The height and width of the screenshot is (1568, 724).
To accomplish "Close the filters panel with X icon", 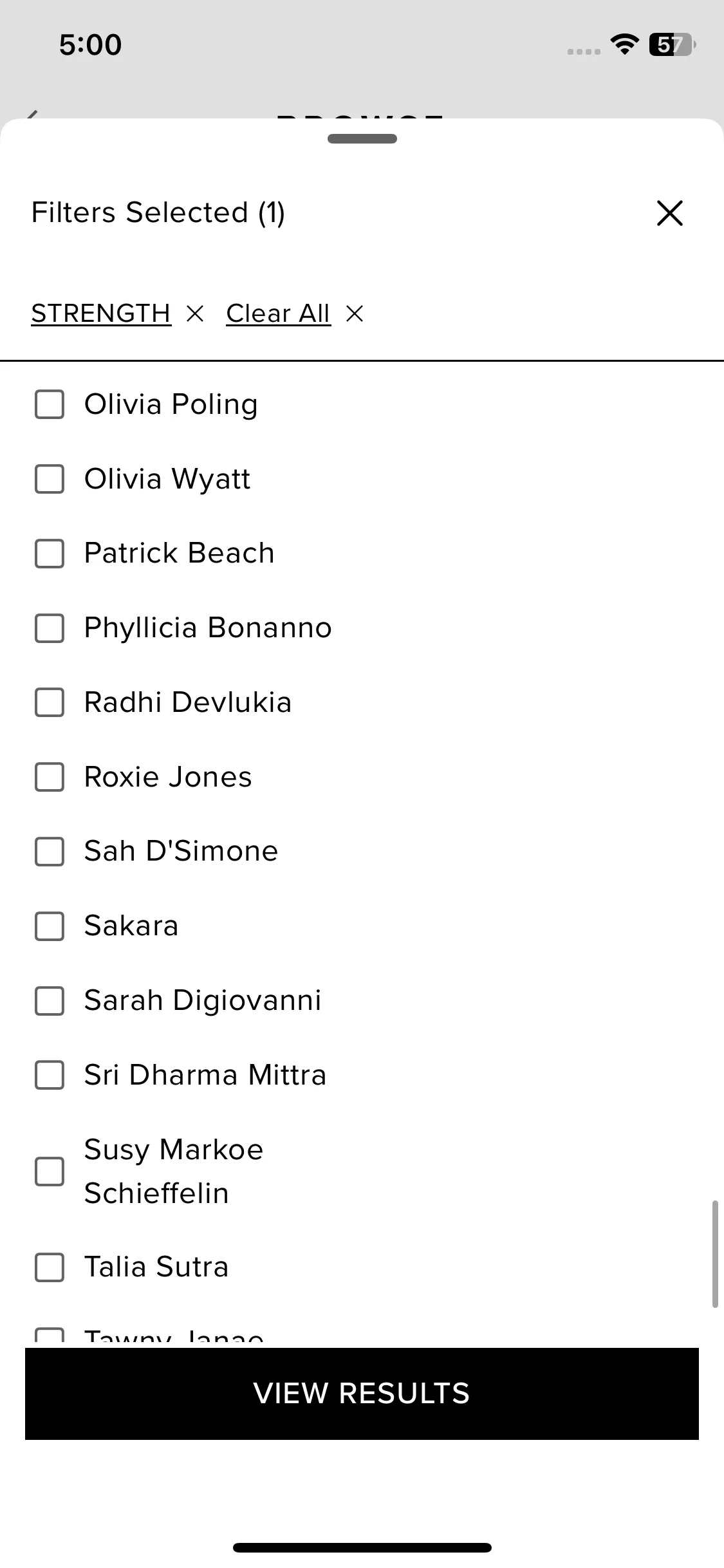I will click(669, 213).
